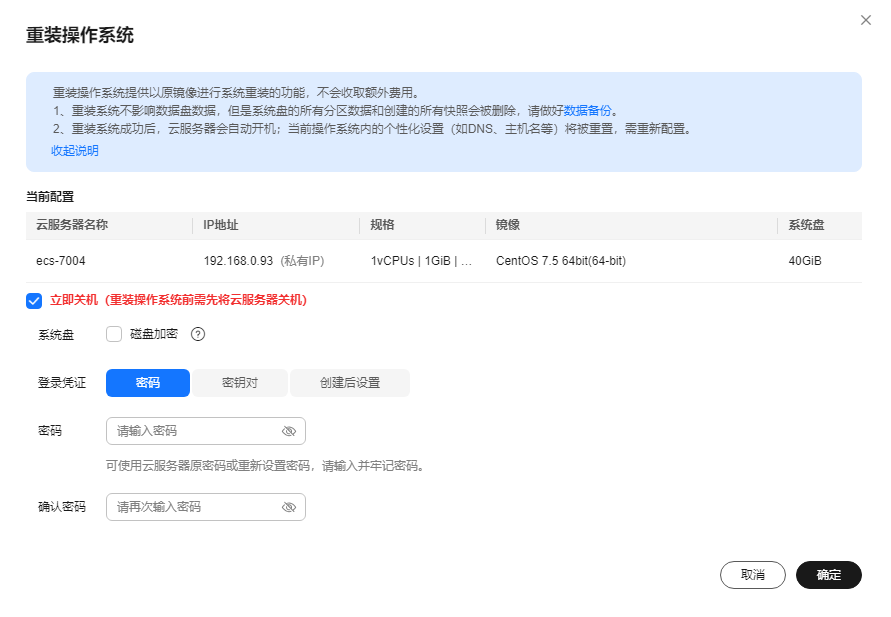This screenshot has height=617, width=891.
Task: Collapse notes via 收起说明 link
Action: coord(75,151)
